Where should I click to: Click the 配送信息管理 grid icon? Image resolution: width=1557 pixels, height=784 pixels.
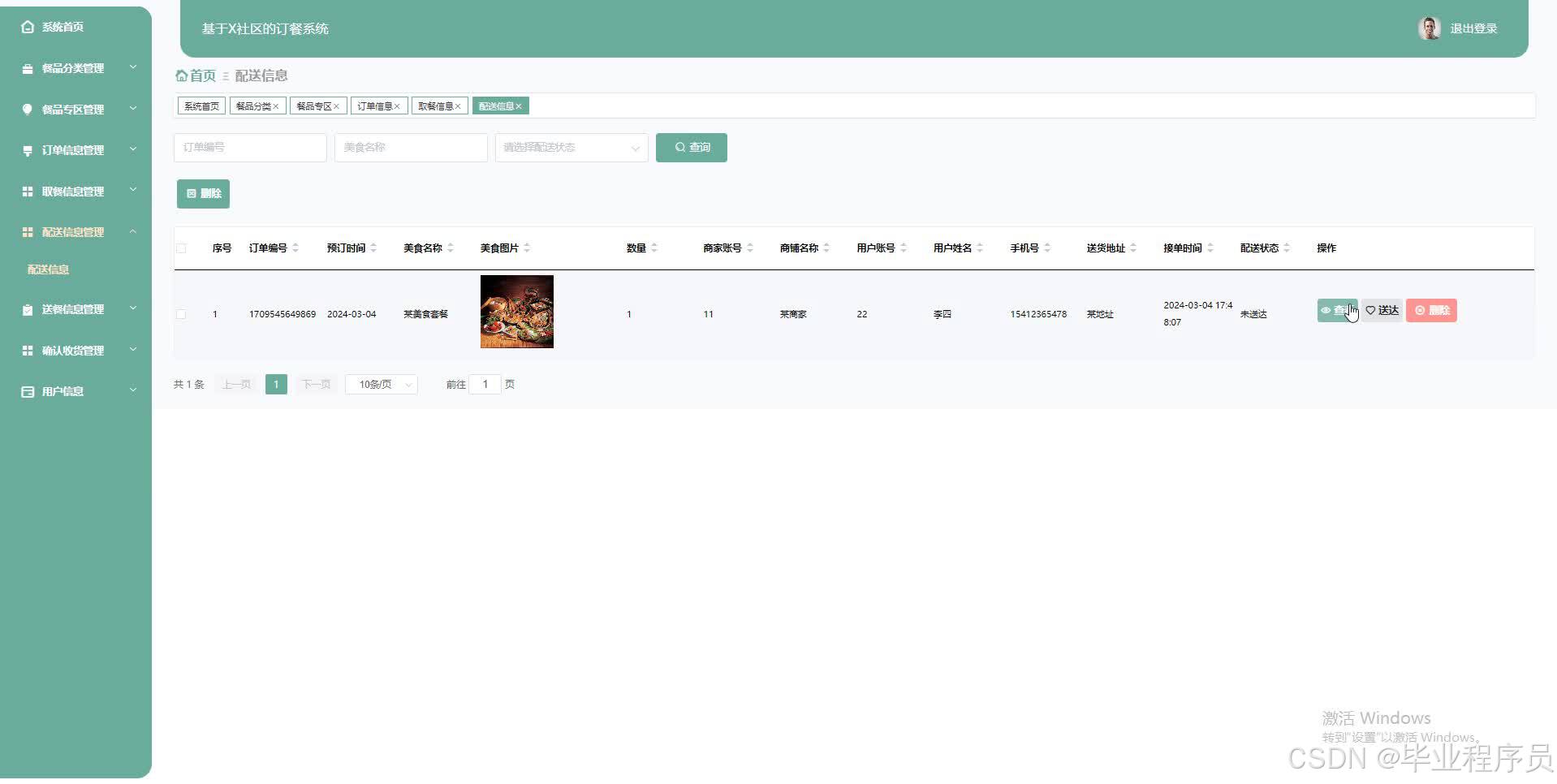coord(28,232)
